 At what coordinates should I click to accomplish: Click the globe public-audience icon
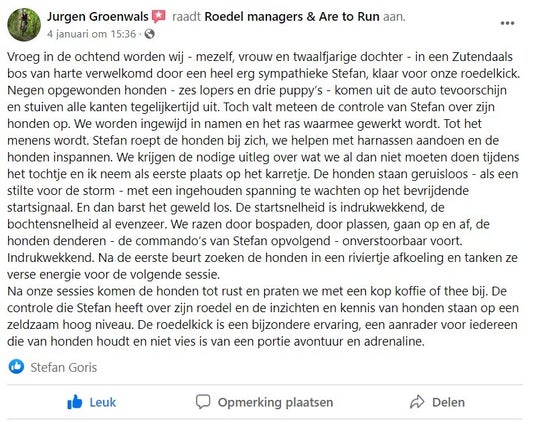[150, 34]
